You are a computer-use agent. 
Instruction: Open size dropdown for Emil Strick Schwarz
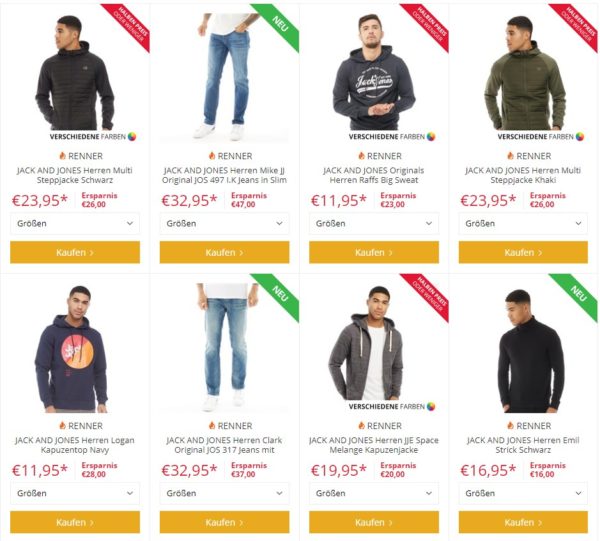pos(523,494)
